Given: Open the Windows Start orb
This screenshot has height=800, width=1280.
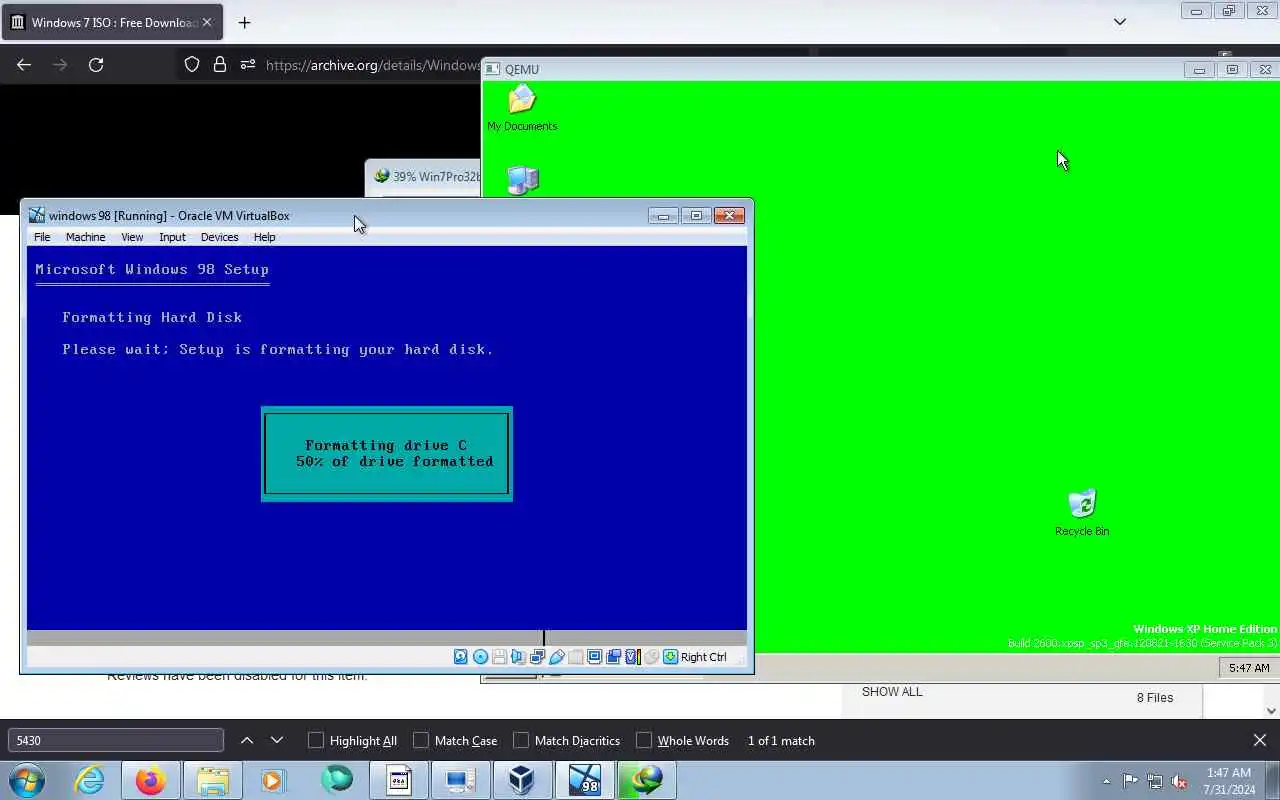Looking at the screenshot, I should coord(27,780).
